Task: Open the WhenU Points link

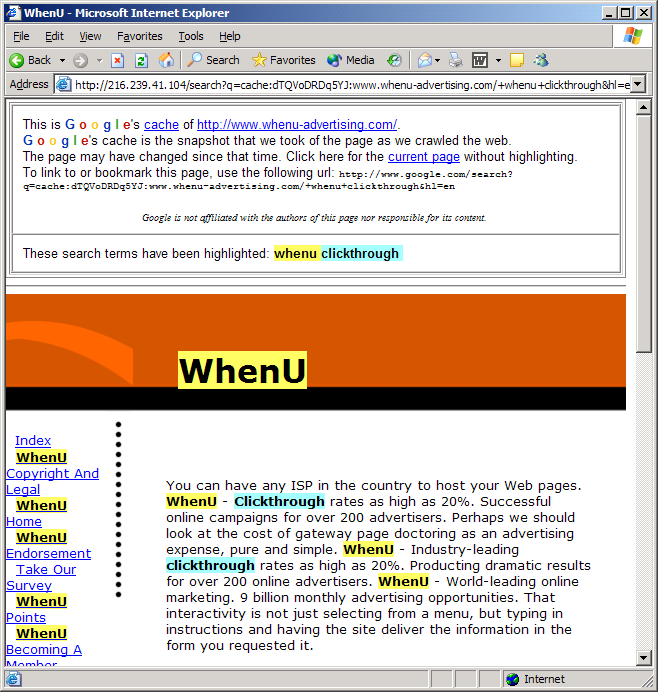Action: (x=37, y=609)
